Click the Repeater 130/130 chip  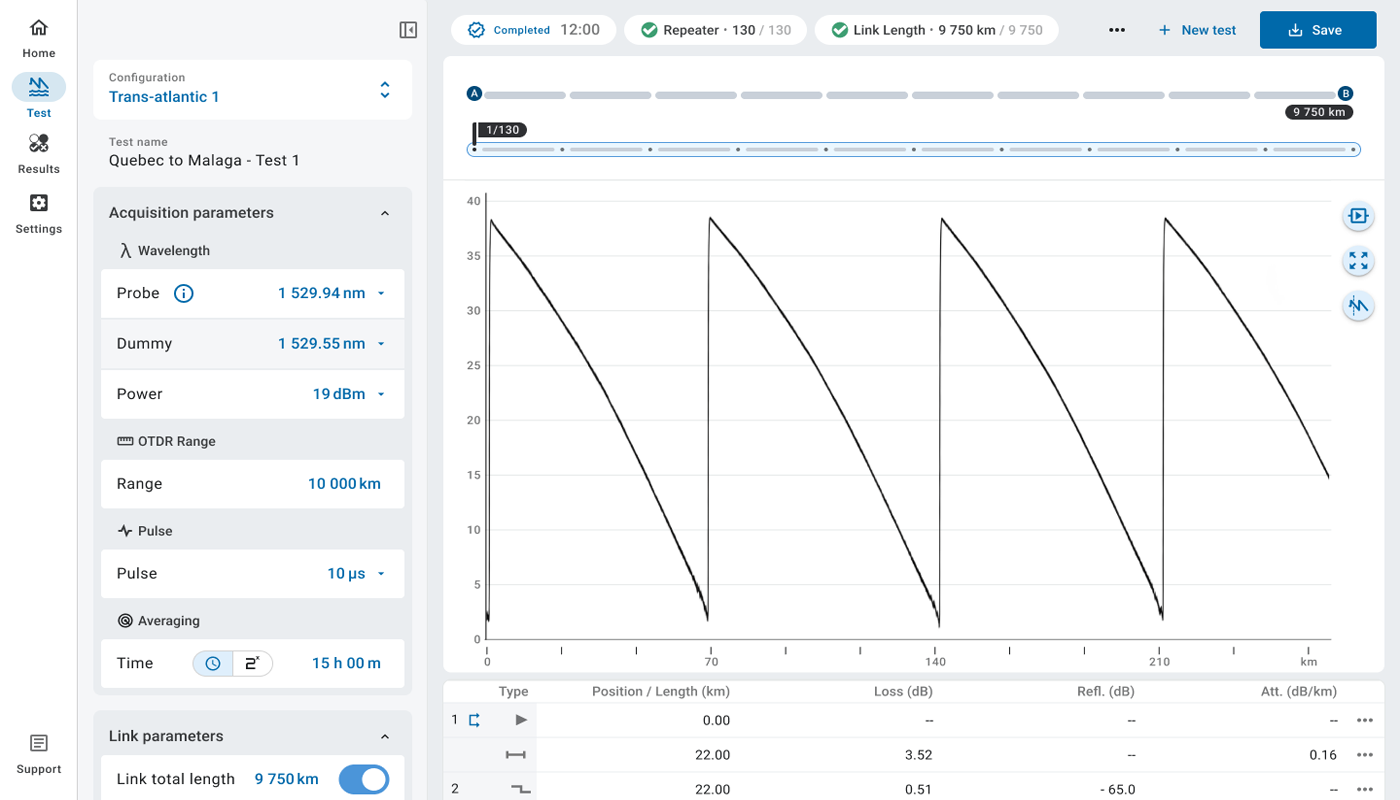tap(716, 30)
